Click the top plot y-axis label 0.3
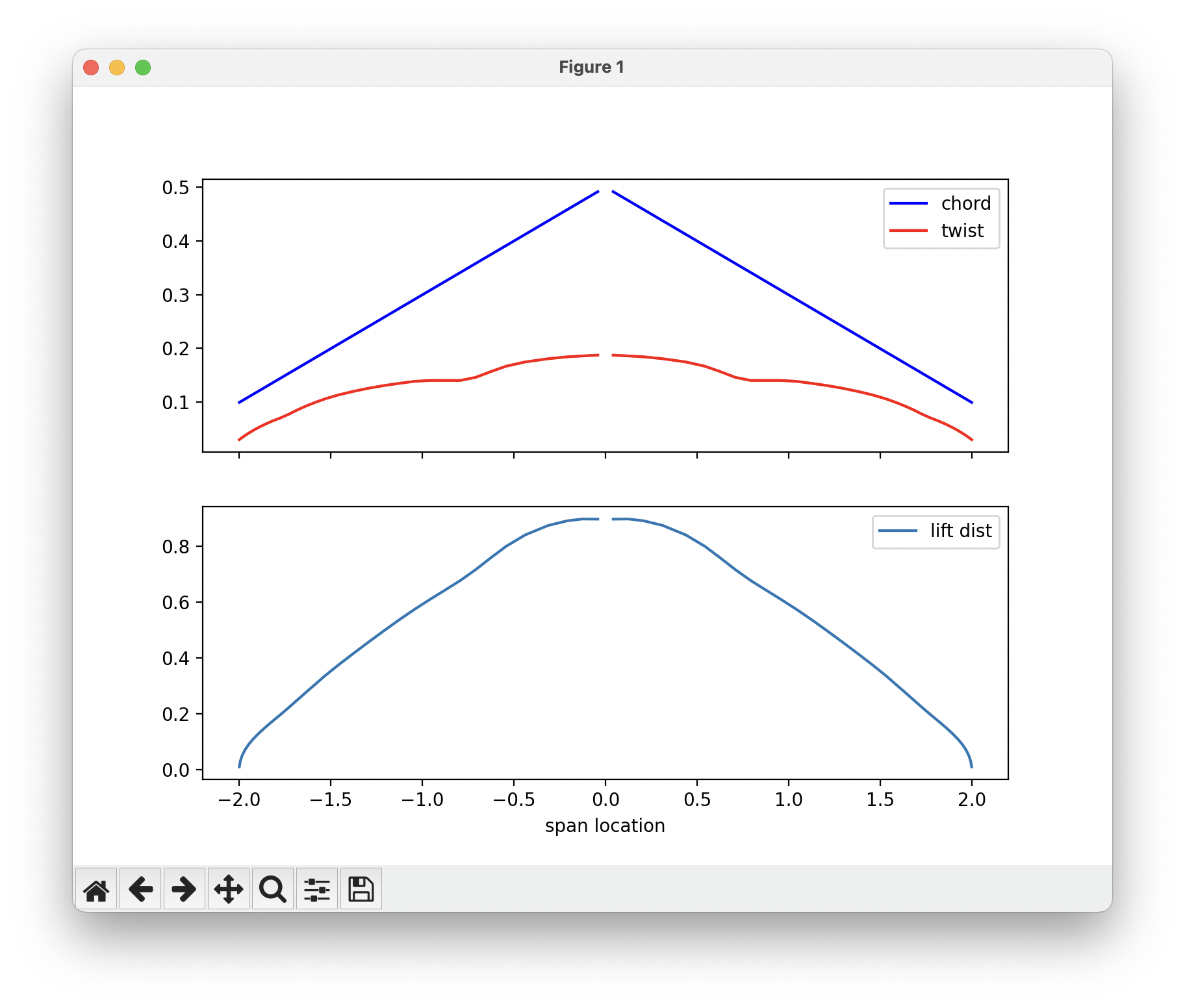The height and width of the screenshot is (1008, 1185). (x=175, y=296)
